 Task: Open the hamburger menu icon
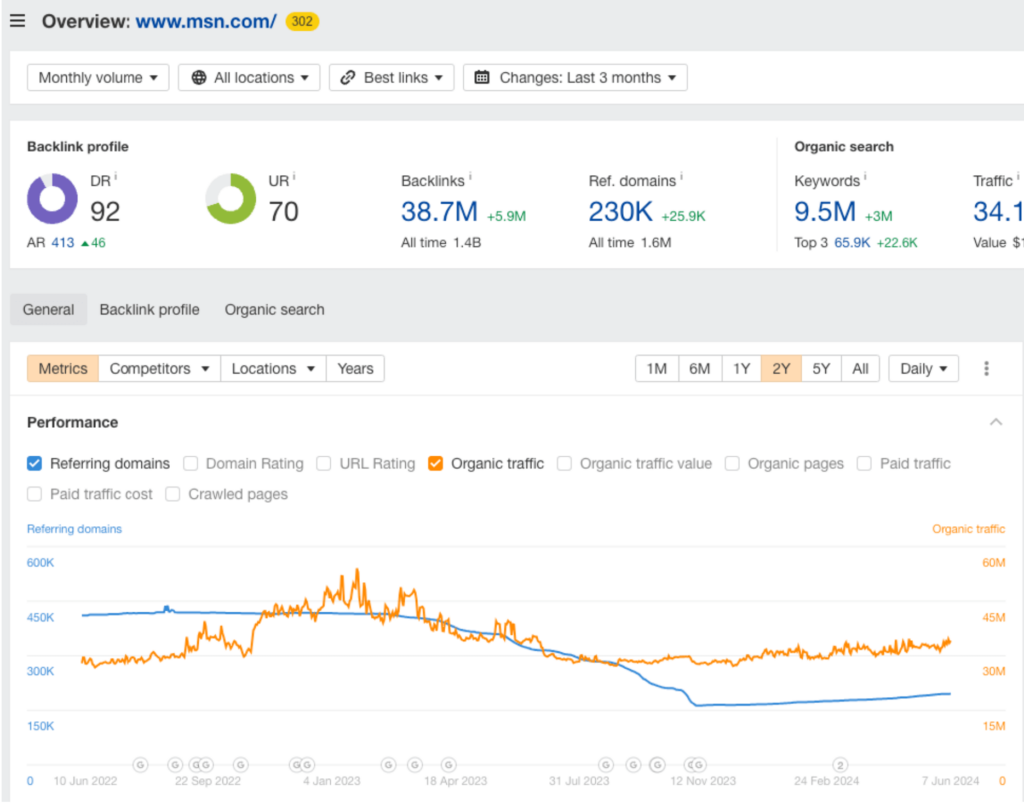click(x=17, y=21)
